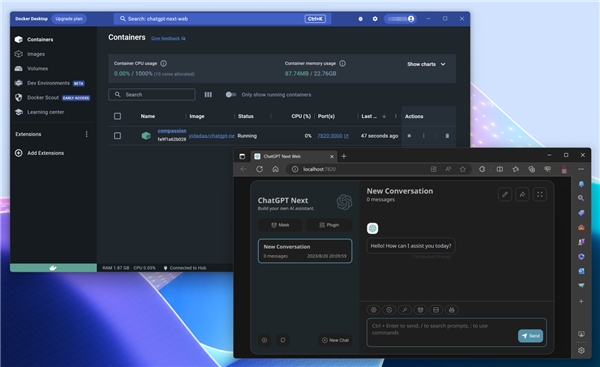Check the select-all containers checkbox in header

click(117, 116)
